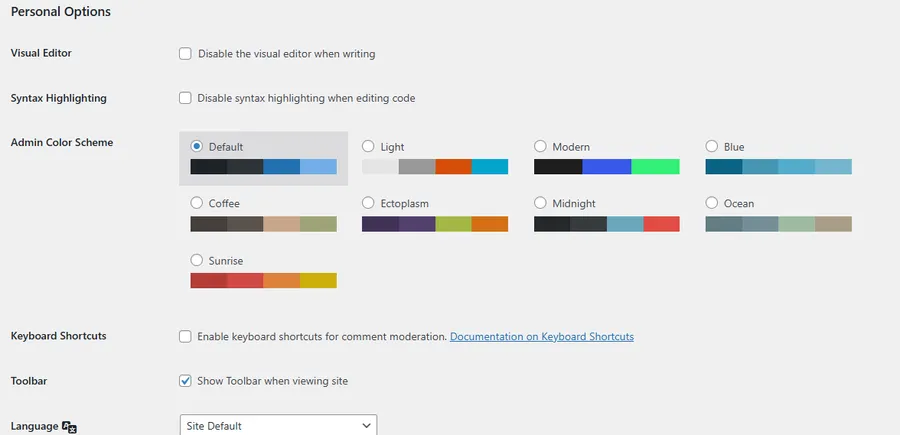Viewport: 900px width, 435px height.
Task: Pick the Sunrise color scheme
Action: [197, 261]
